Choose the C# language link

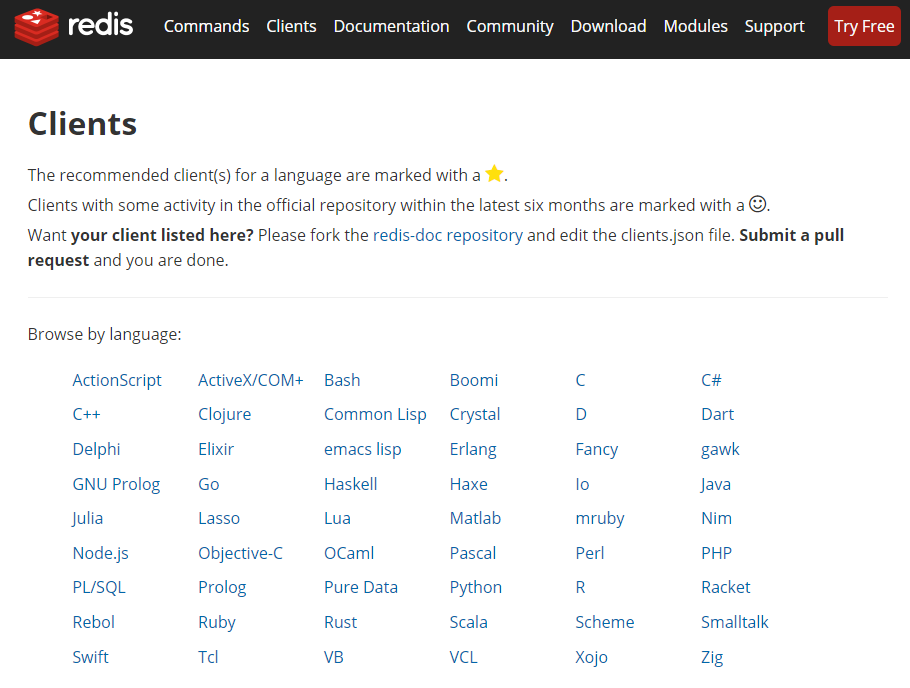point(711,380)
